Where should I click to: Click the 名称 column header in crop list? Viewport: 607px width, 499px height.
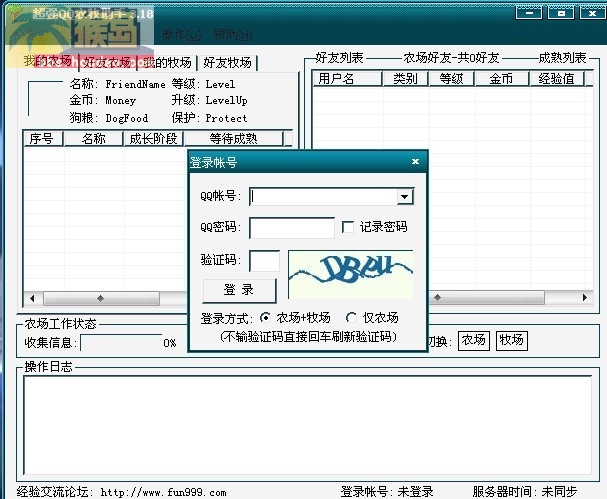tap(93, 139)
